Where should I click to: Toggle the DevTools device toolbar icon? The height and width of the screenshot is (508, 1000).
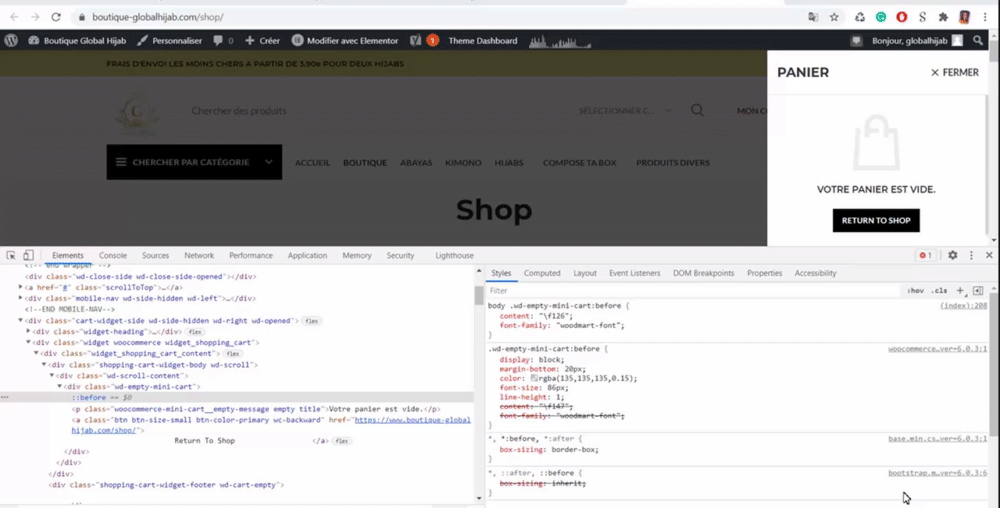click(28, 255)
